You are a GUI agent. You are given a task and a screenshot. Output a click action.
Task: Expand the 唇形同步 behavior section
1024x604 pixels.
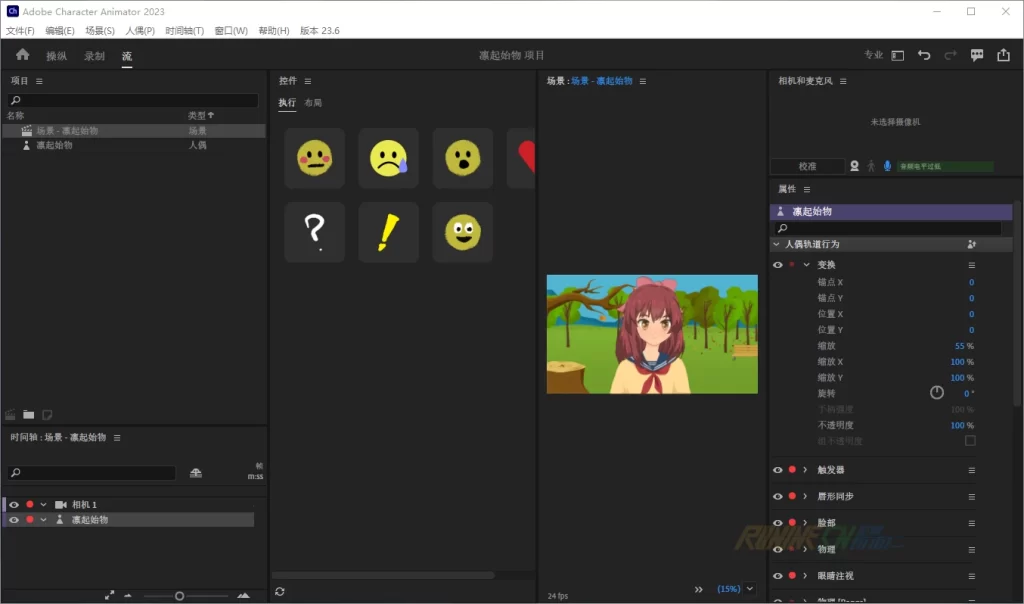(805, 496)
